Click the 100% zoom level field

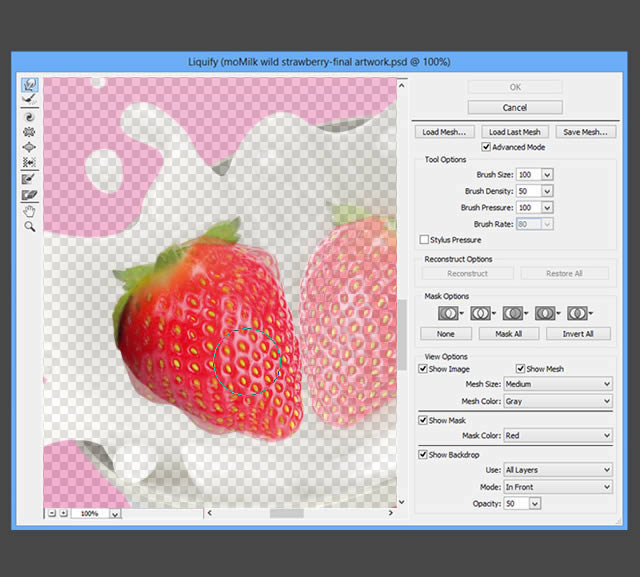(90, 514)
